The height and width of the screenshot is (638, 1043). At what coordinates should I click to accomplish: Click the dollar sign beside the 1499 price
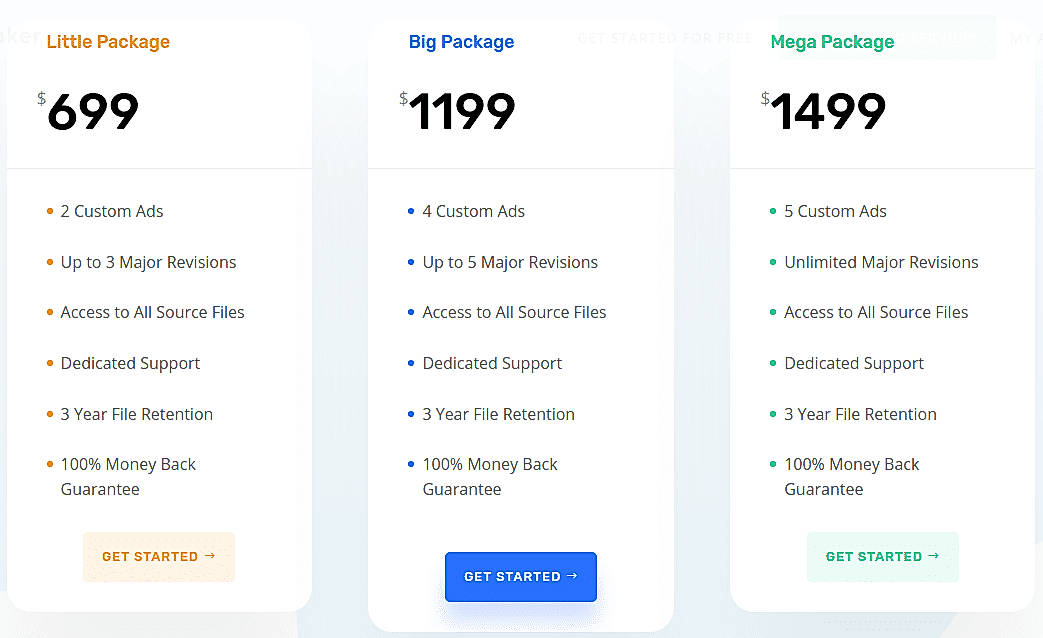click(x=764, y=98)
